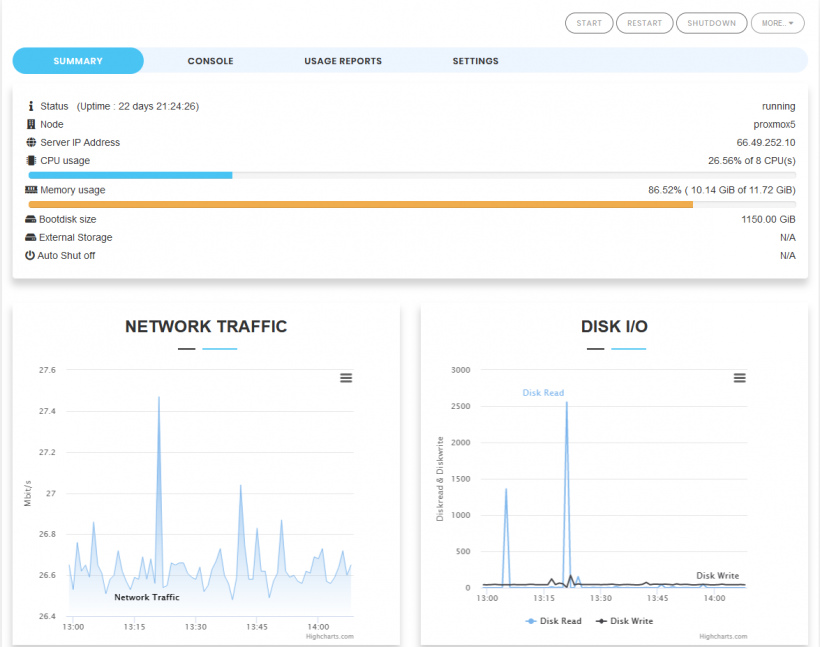
Task: Click the Node building icon
Action: (x=31, y=124)
